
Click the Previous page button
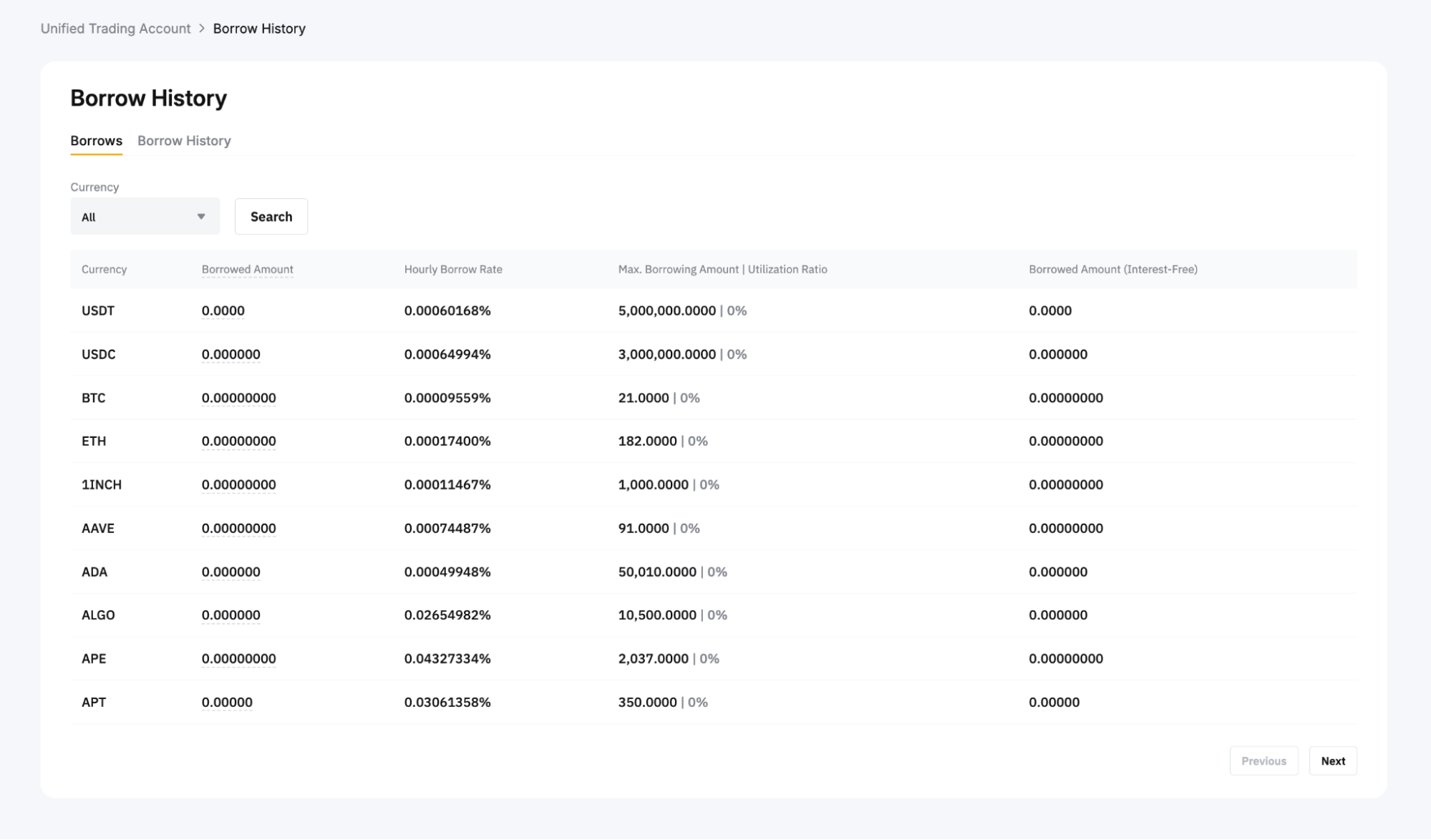1263,761
